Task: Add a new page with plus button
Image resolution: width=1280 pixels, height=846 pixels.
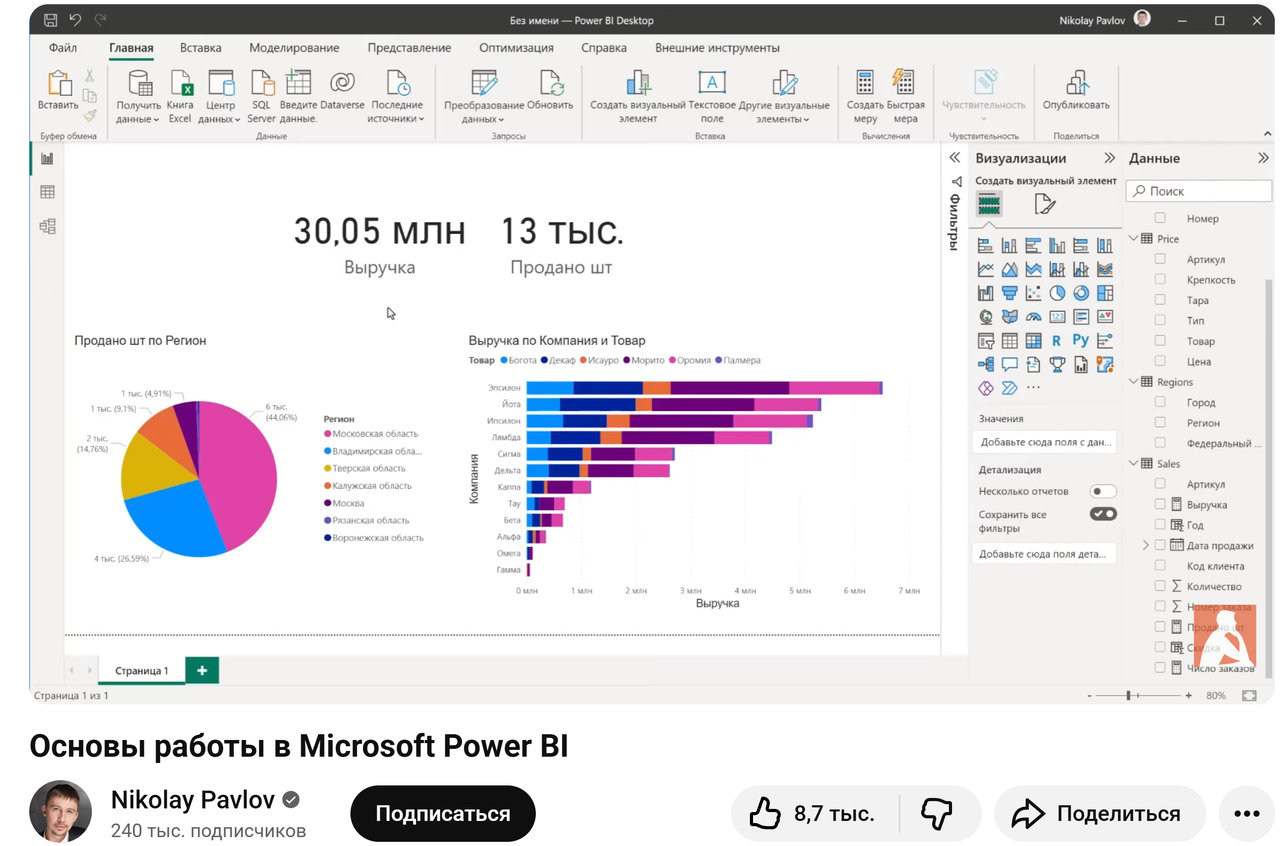Action: click(202, 670)
